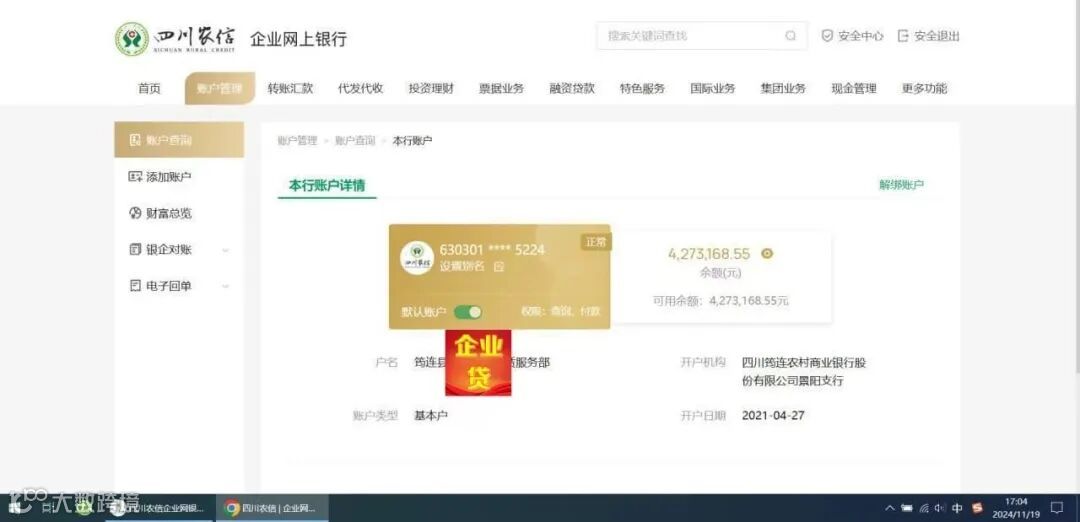Click the 安全退出 logout icon
Viewport: 1080px width, 522px height.
(x=903, y=36)
